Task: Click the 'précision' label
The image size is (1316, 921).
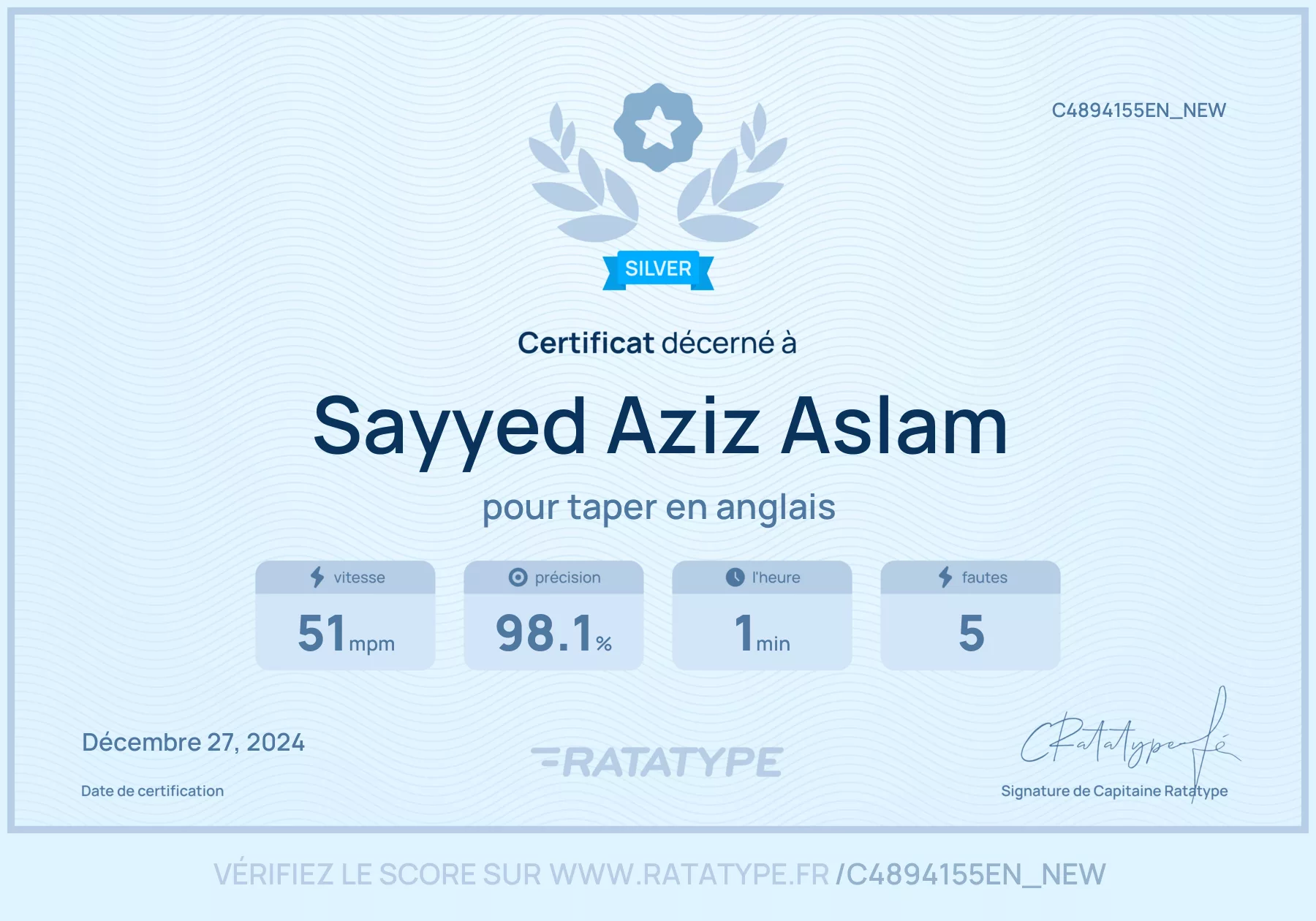Action: (x=567, y=577)
